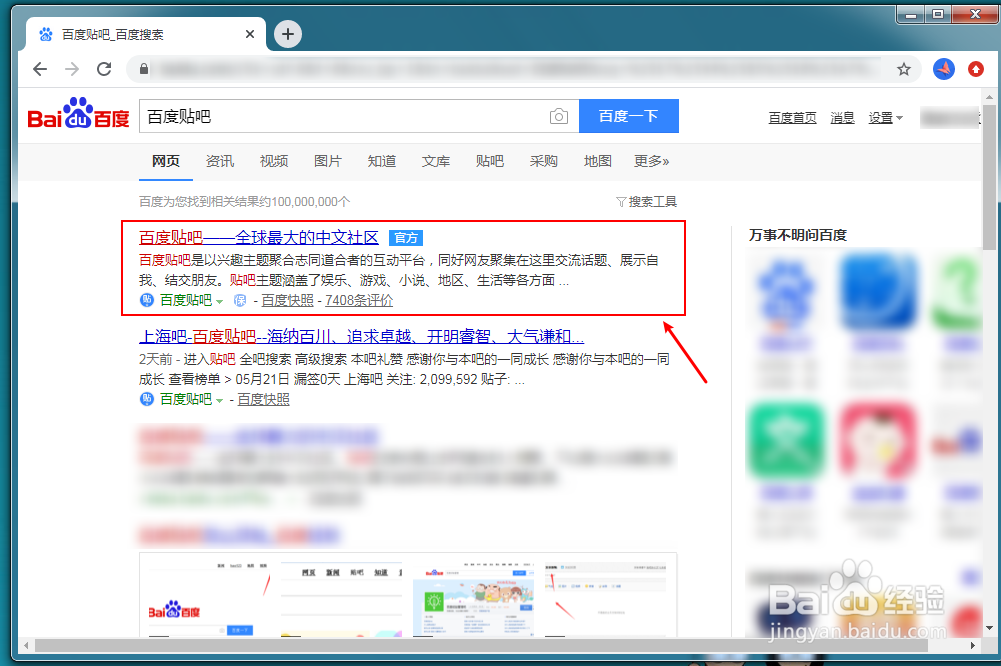The image size is (1001, 666).
Task: Switch to the 文库 tab
Action: pyautogui.click(x=435, y=161)
